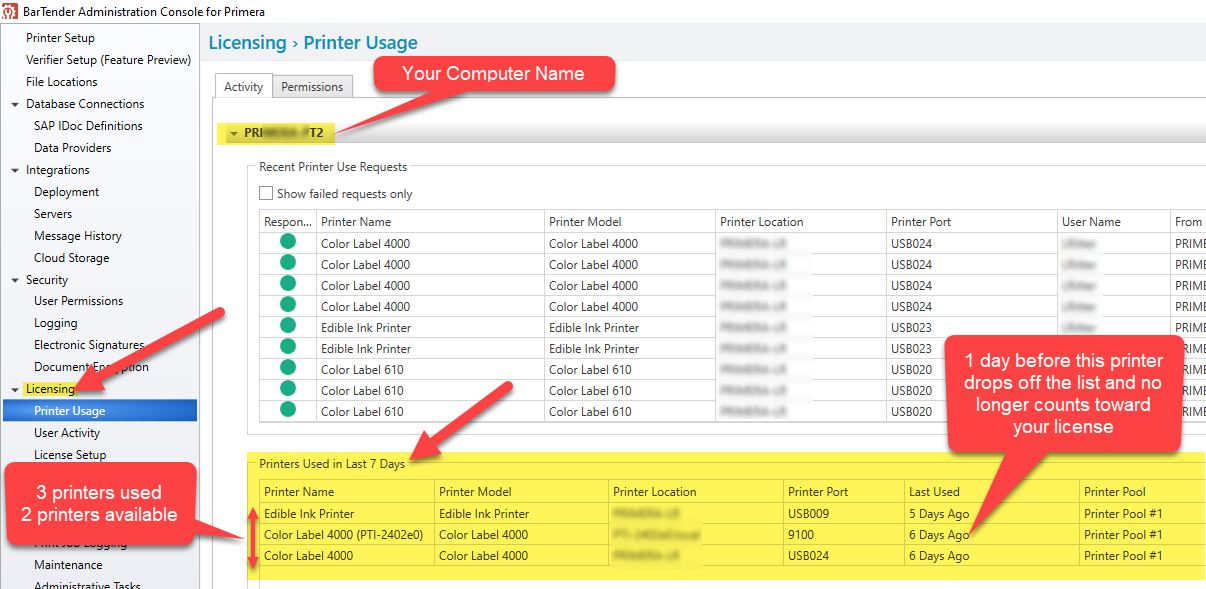This screenshot has width=1206, height=589.
Task: Open SAP IDoc Definitions
Action: click(88, 126)
